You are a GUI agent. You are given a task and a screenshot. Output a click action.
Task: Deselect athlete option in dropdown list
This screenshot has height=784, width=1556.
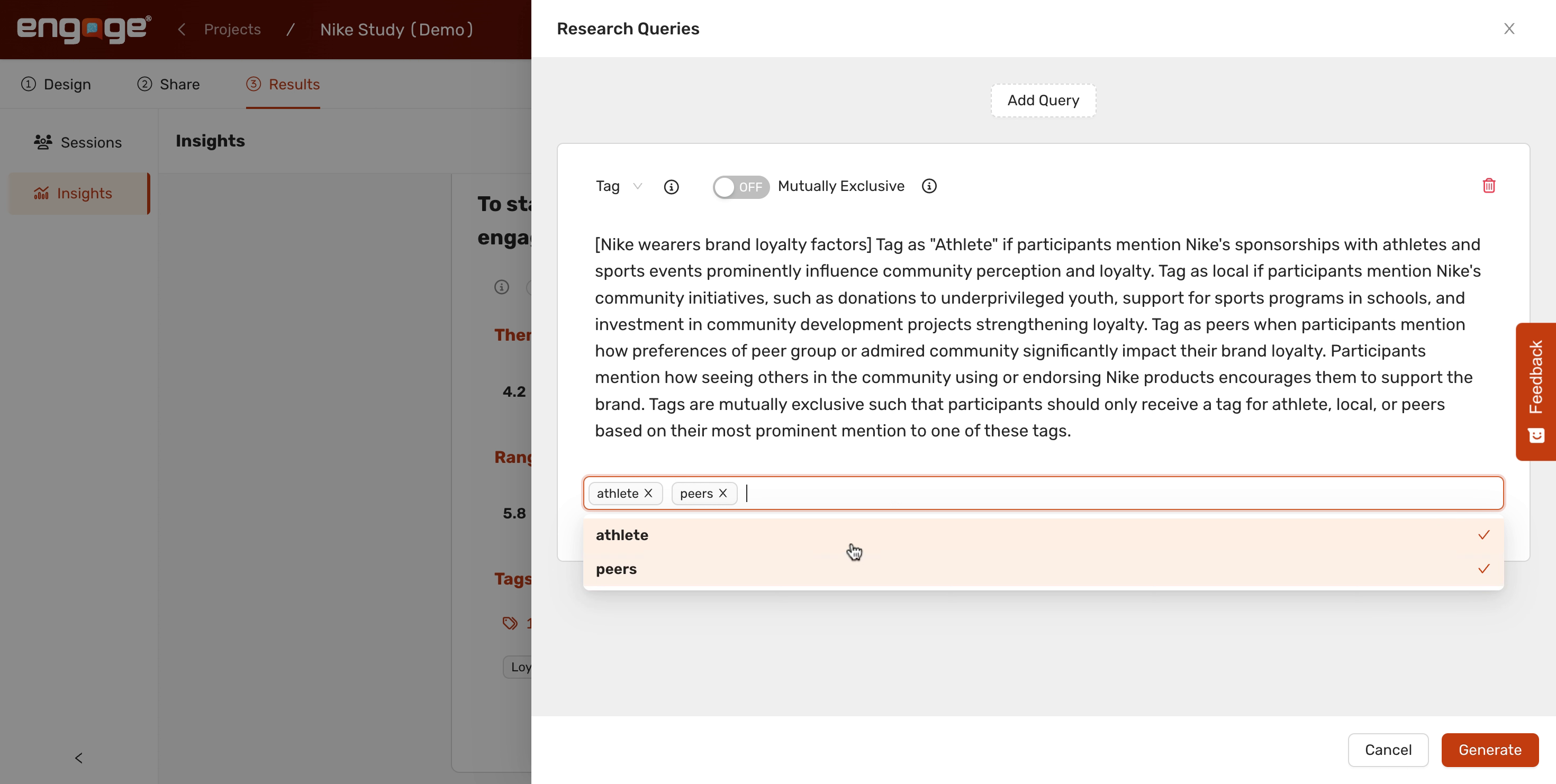[x=1043, y=535]
